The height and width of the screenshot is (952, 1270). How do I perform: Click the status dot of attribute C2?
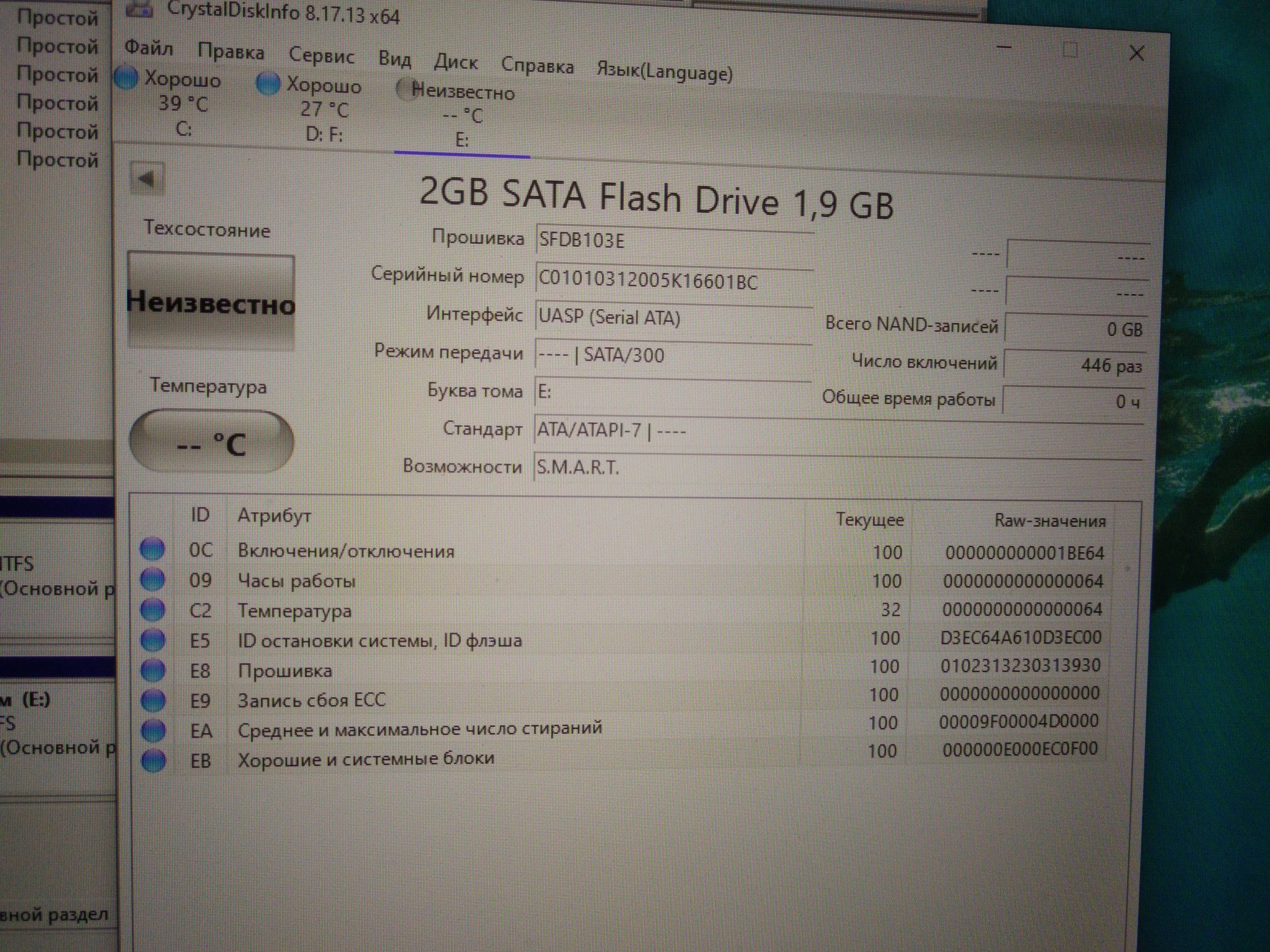[x=152, y=610]
